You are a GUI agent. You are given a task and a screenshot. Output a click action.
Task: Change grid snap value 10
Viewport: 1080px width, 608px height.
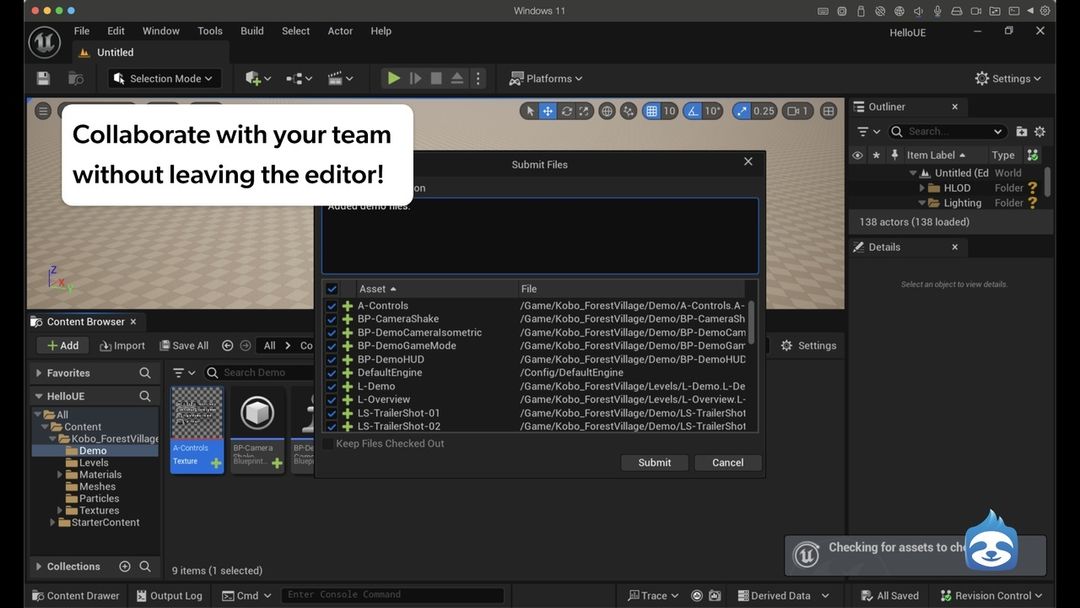click(x=669, y=111)
